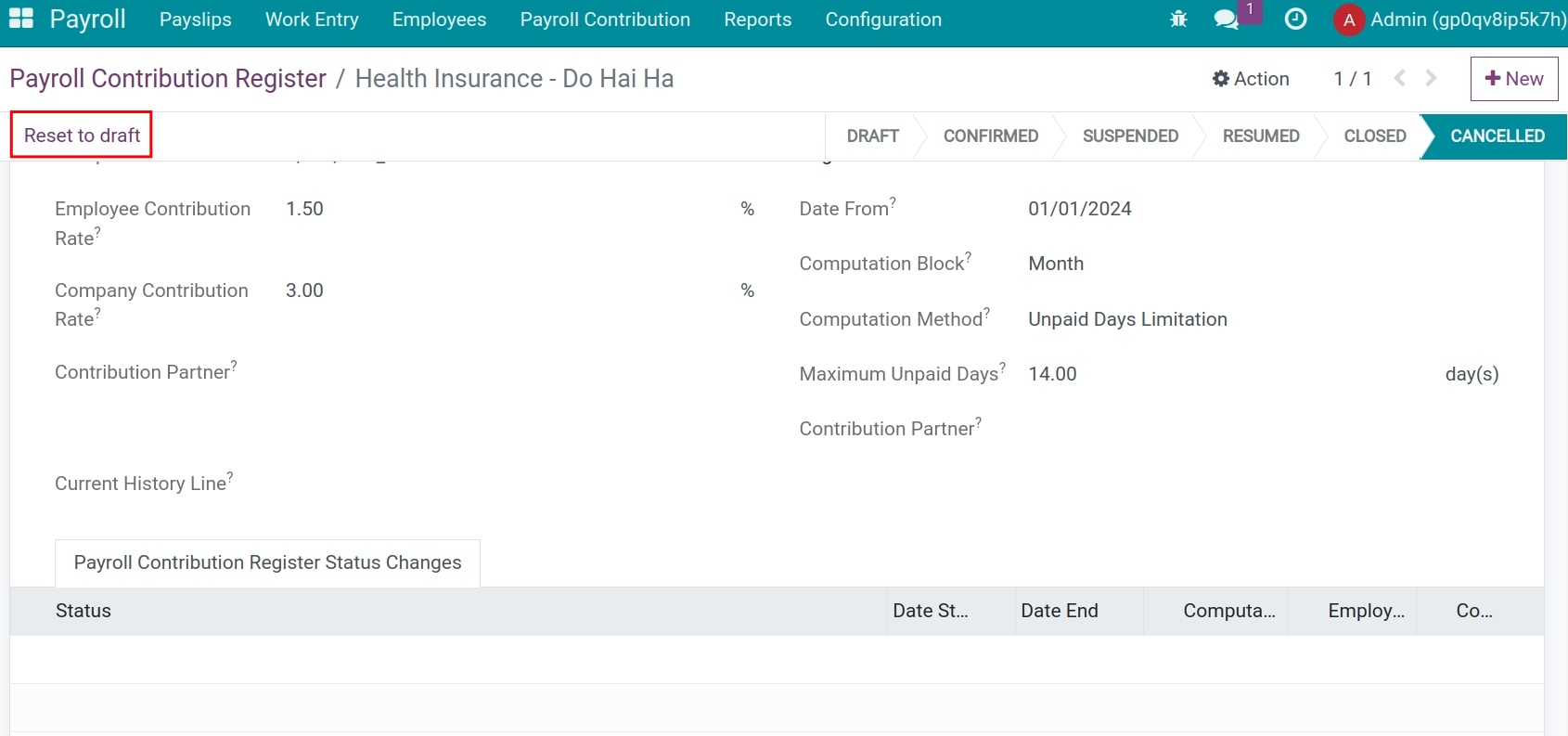Image resolution: width=1568 pixels, height=736 pixels.
Task: Click the Admin user avatar
Action: 1348,20
